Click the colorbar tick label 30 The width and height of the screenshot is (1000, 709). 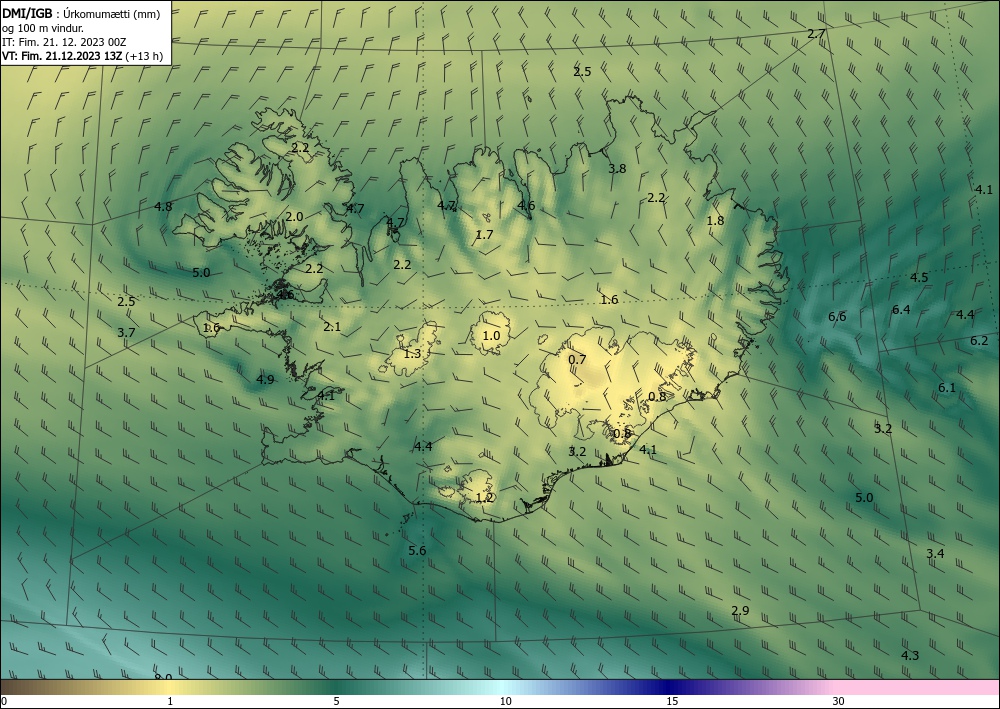tap(838, 701)
